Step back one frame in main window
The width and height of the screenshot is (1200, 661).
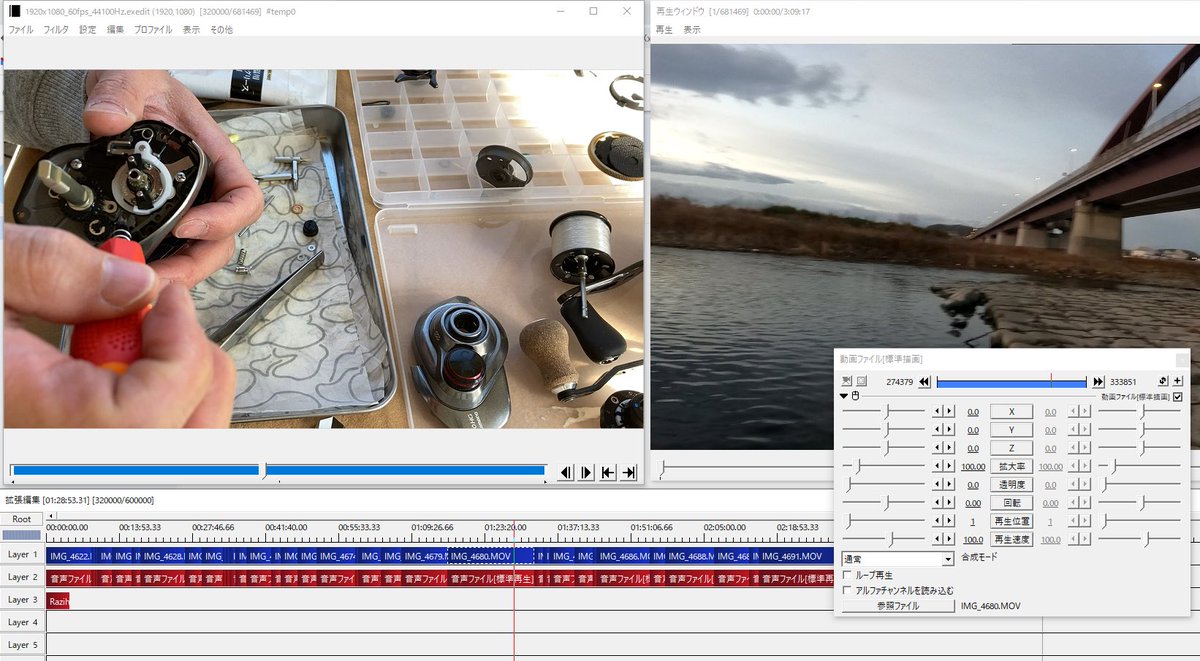[566, 472]
